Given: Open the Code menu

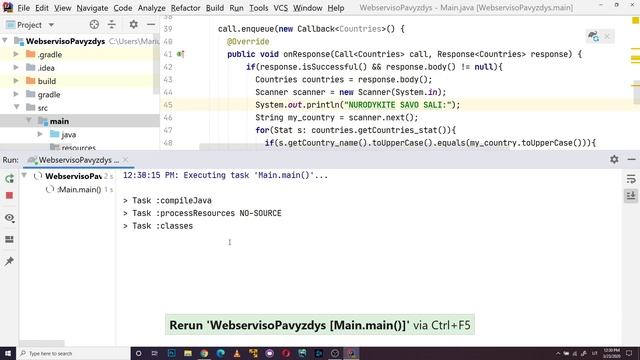Looking at the screenshot, I should [122, 8].
